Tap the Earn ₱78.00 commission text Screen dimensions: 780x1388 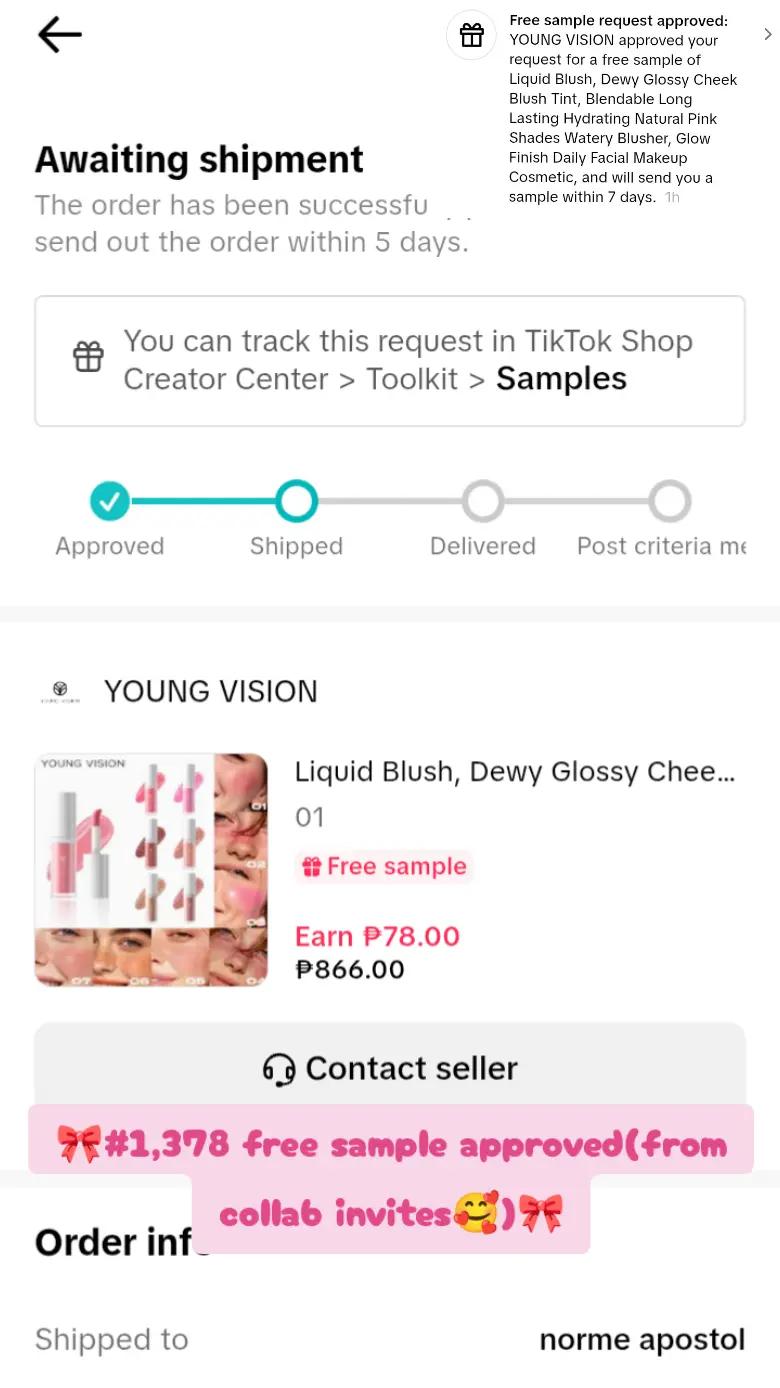pyautogui.click(x=377, y=936)
